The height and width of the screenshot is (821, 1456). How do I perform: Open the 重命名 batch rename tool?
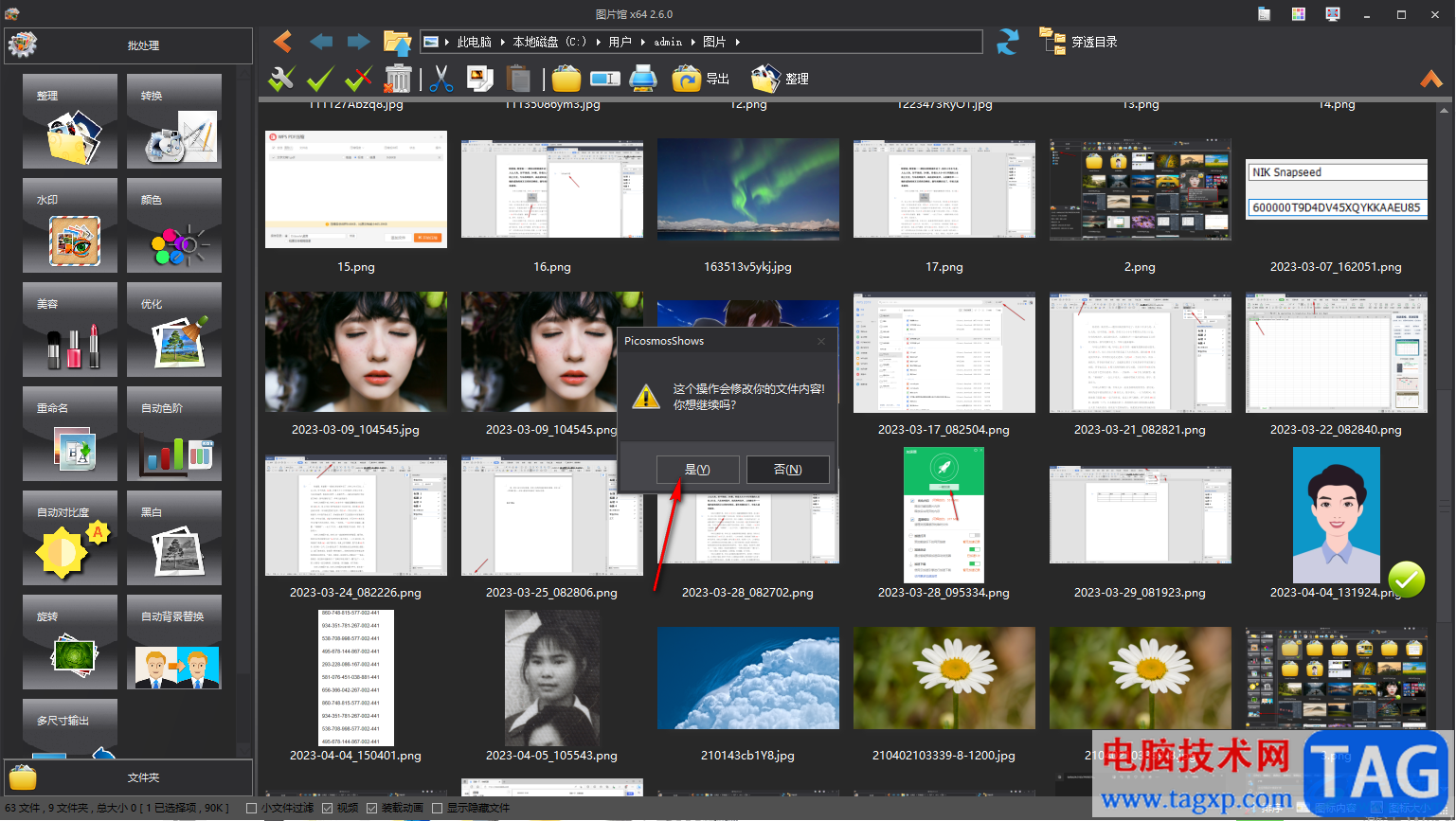[70, 434]
